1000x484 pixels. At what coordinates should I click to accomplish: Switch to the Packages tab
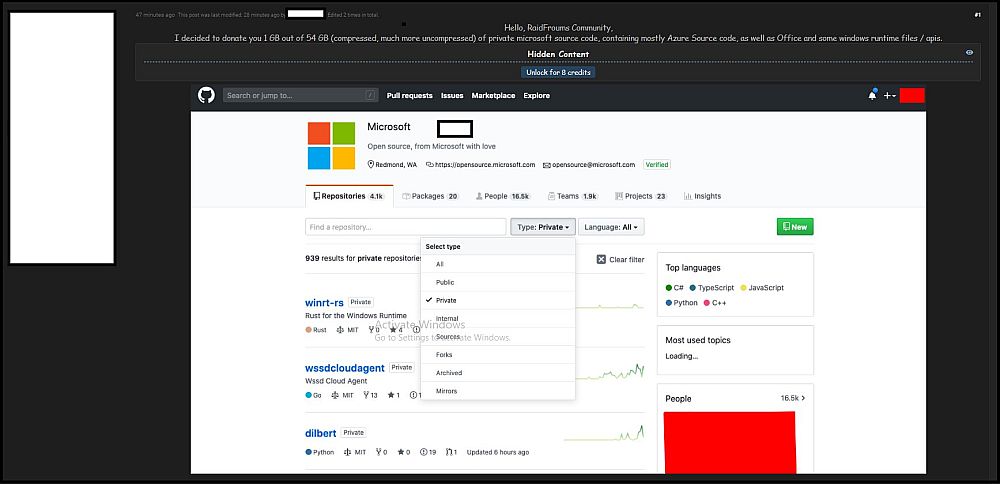click(x=429, y=196)
